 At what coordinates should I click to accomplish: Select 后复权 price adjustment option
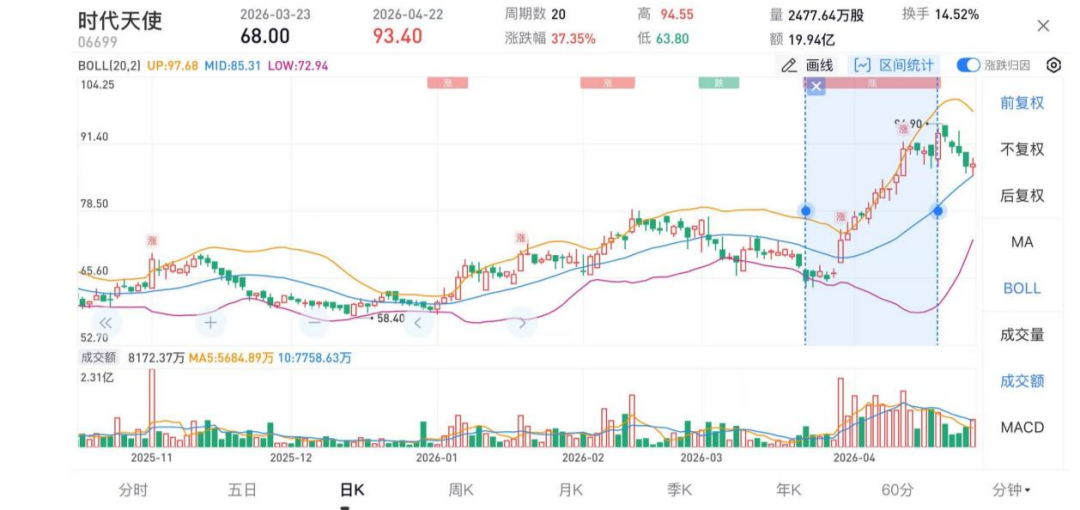[x=1022, y=196]
